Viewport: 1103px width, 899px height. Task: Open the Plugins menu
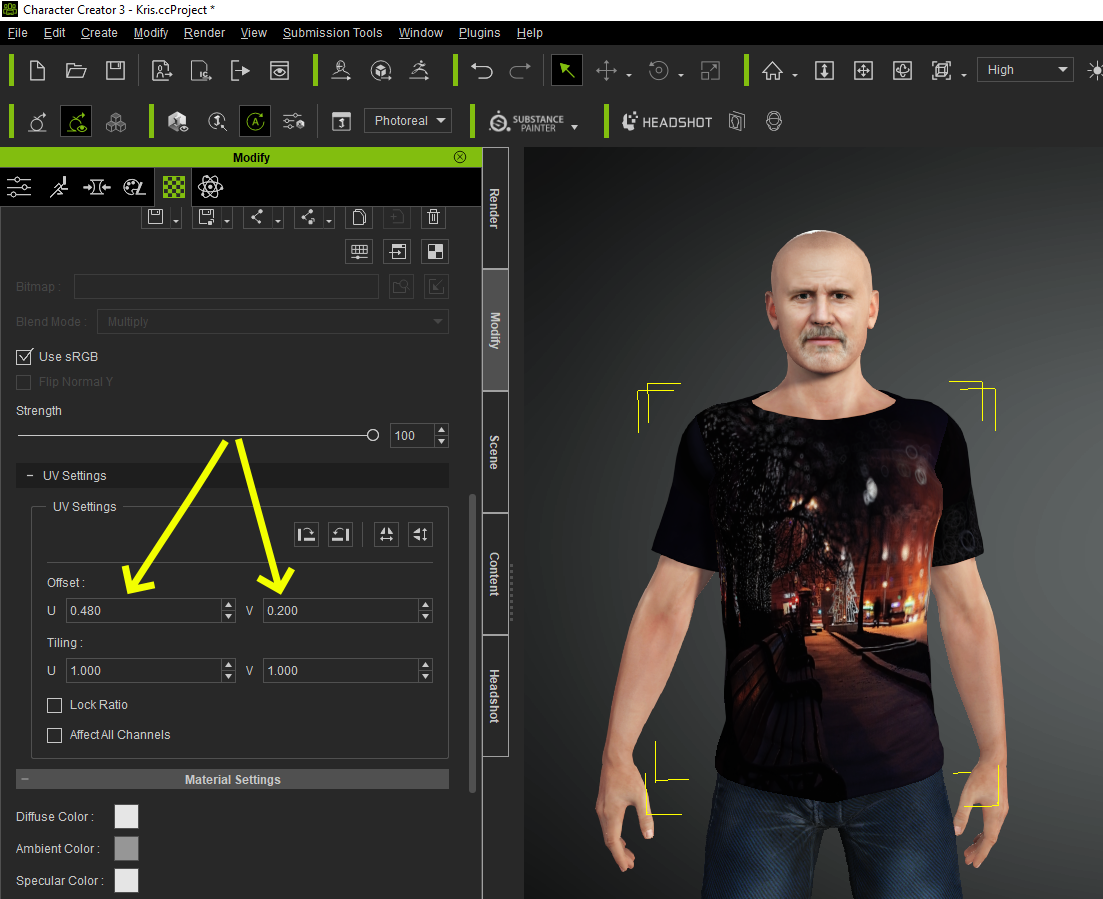pyautogui.click(x=479, y=33)
